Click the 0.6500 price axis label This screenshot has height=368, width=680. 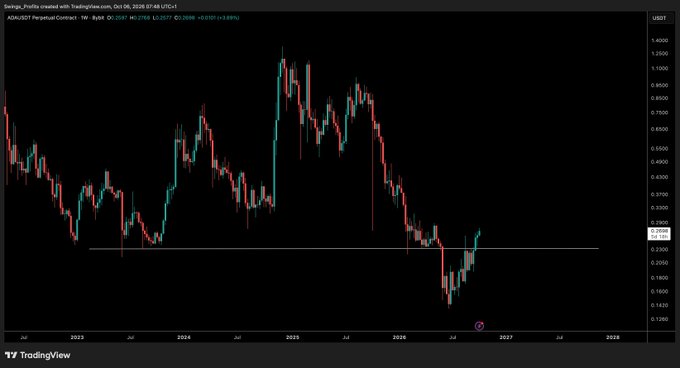point(660,129)
